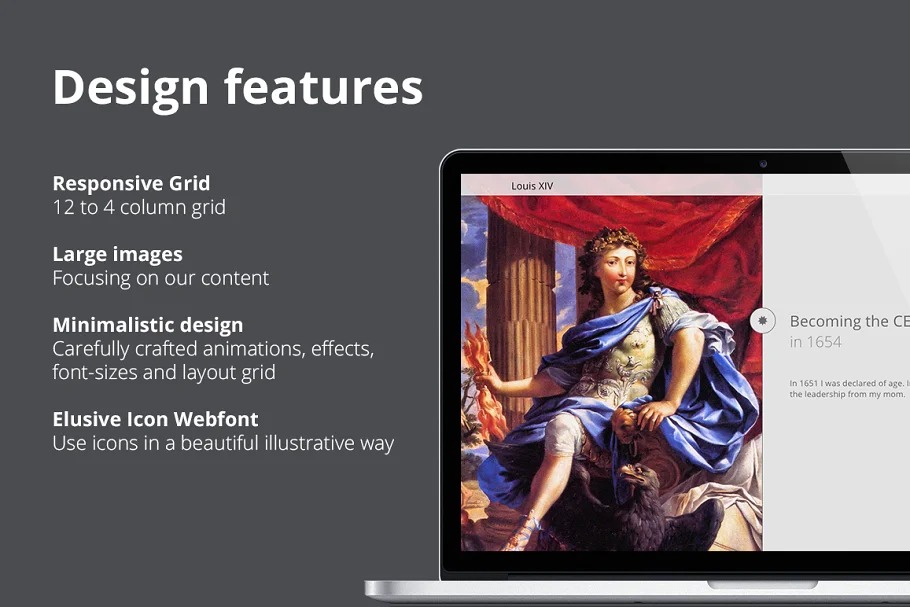
Task: Click 'Use icons in a beautiful illustrative way'
Action: pyautogui.click(x=223, y=443)
